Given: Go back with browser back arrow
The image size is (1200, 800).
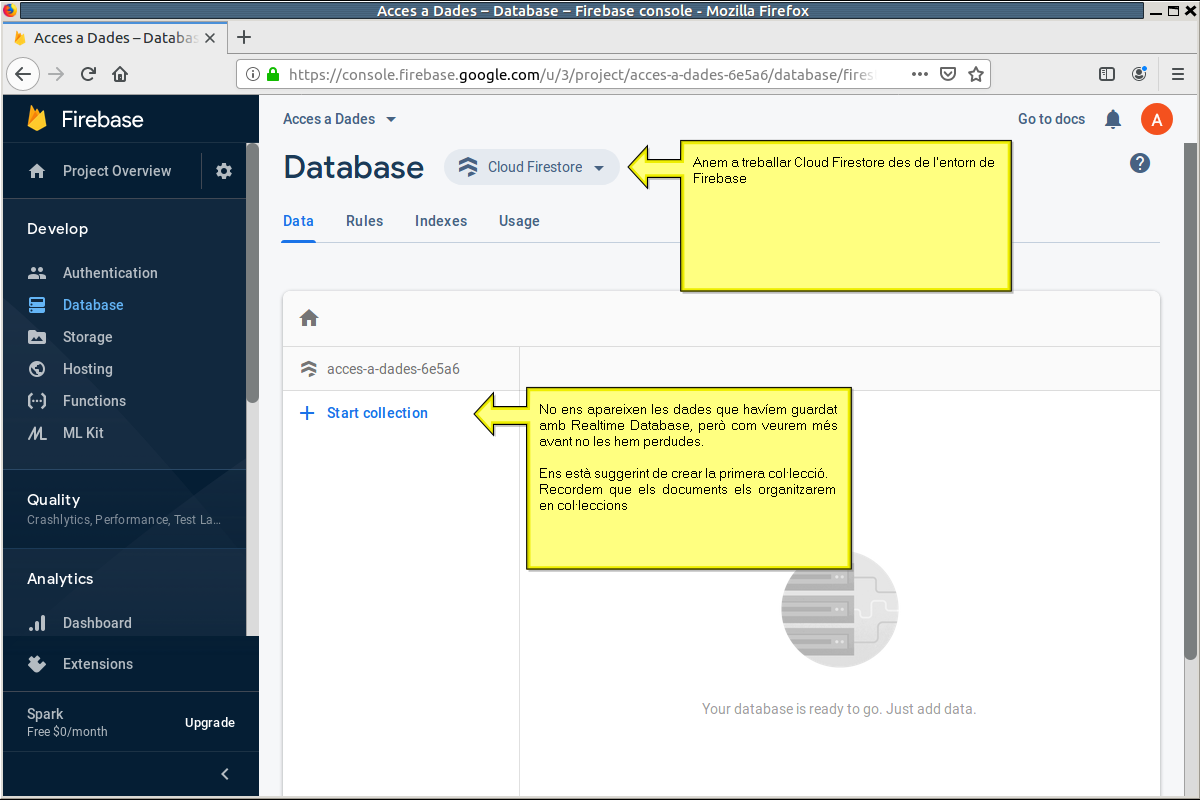Looking at the screenshot, I should [x=24, y=74].
